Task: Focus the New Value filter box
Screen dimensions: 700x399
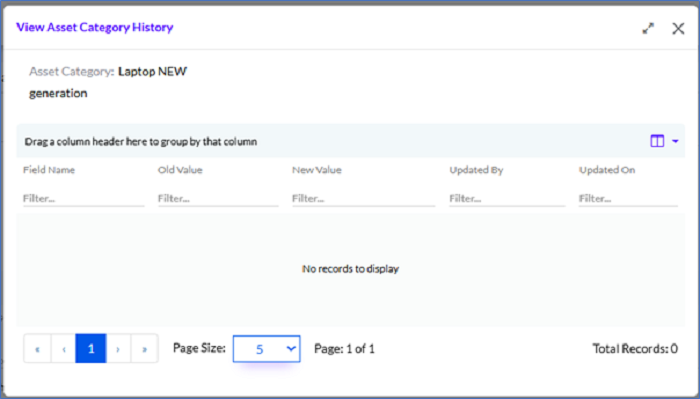Action: 363,199
